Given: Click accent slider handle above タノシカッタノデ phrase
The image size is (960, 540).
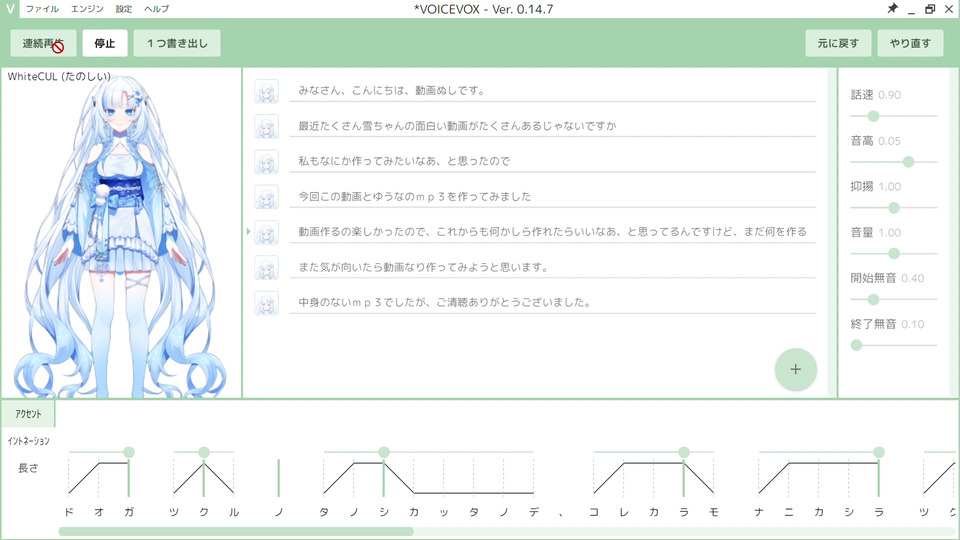Looking at the screenshot, I should [384, 452].
